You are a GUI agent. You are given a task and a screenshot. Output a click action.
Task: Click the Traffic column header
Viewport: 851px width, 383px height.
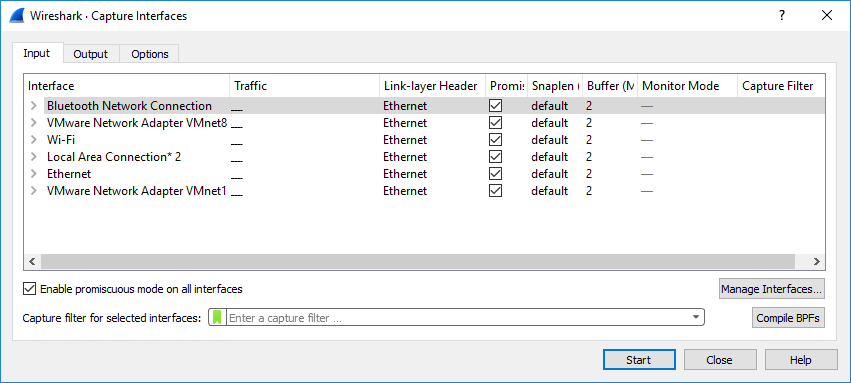coord(304,86)
